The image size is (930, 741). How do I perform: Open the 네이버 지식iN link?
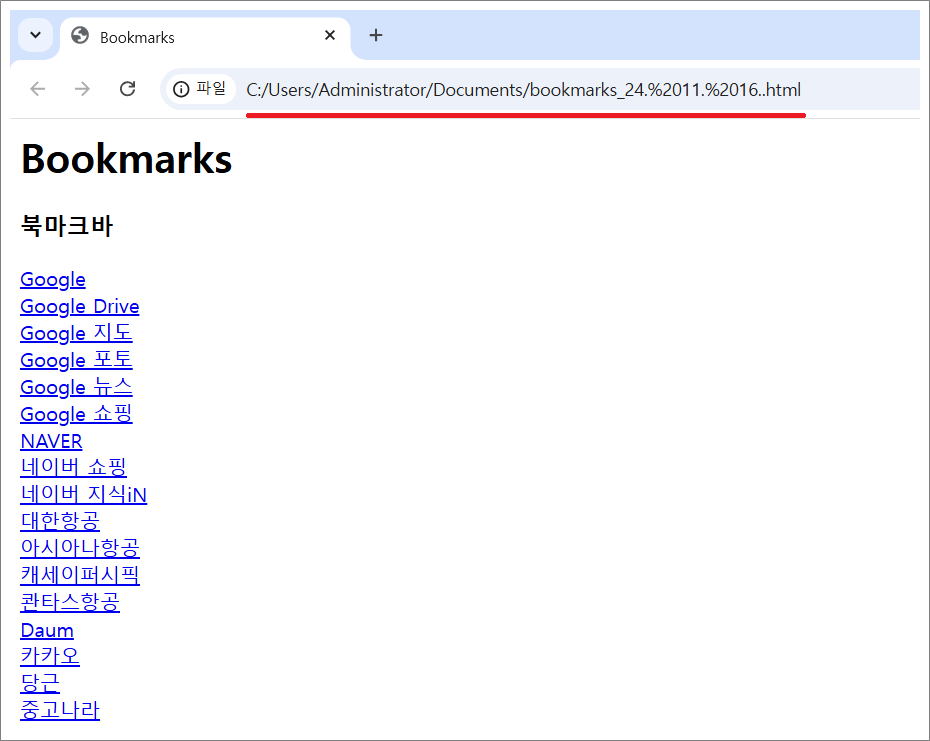84,494
